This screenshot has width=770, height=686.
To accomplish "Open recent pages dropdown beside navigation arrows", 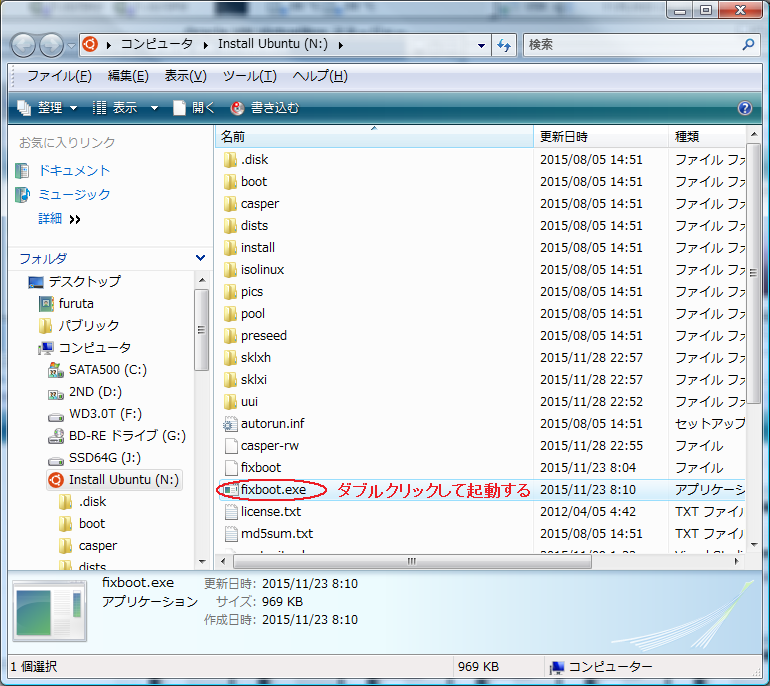I will click(x=72, y=46).
